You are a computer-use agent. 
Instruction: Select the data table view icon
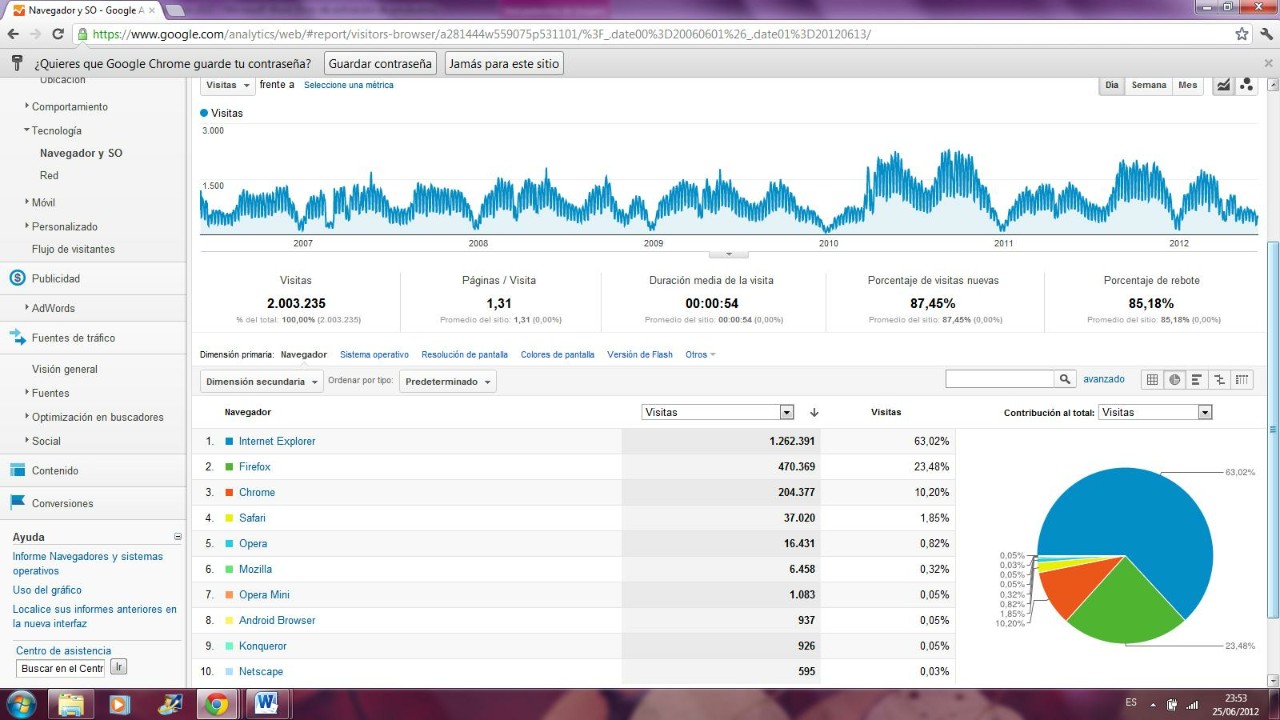(1152, 380)
